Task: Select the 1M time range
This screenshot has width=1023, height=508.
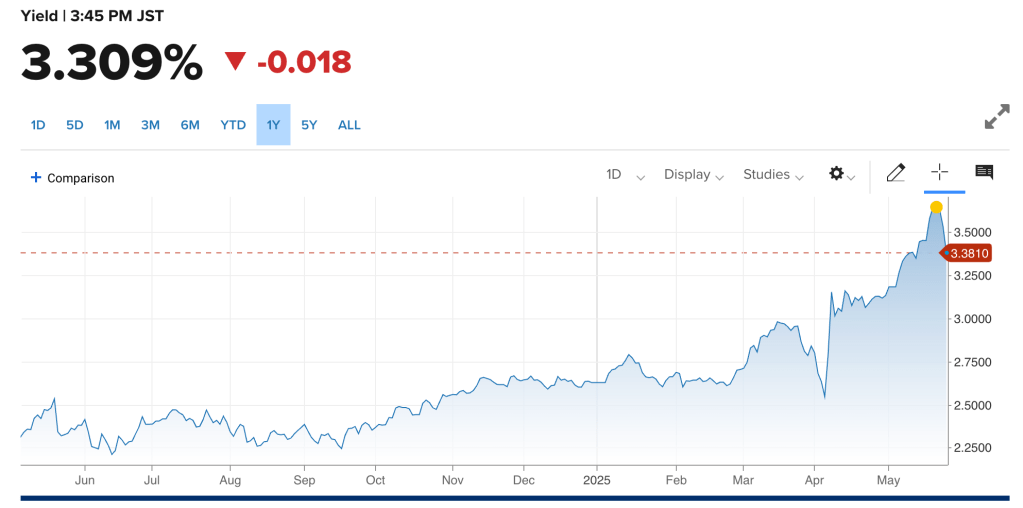Action: click(112, 125)
